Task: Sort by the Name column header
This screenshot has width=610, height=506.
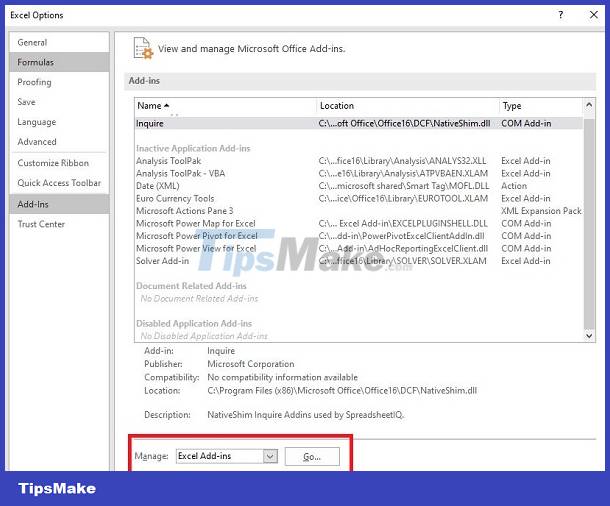Action: 225,106
